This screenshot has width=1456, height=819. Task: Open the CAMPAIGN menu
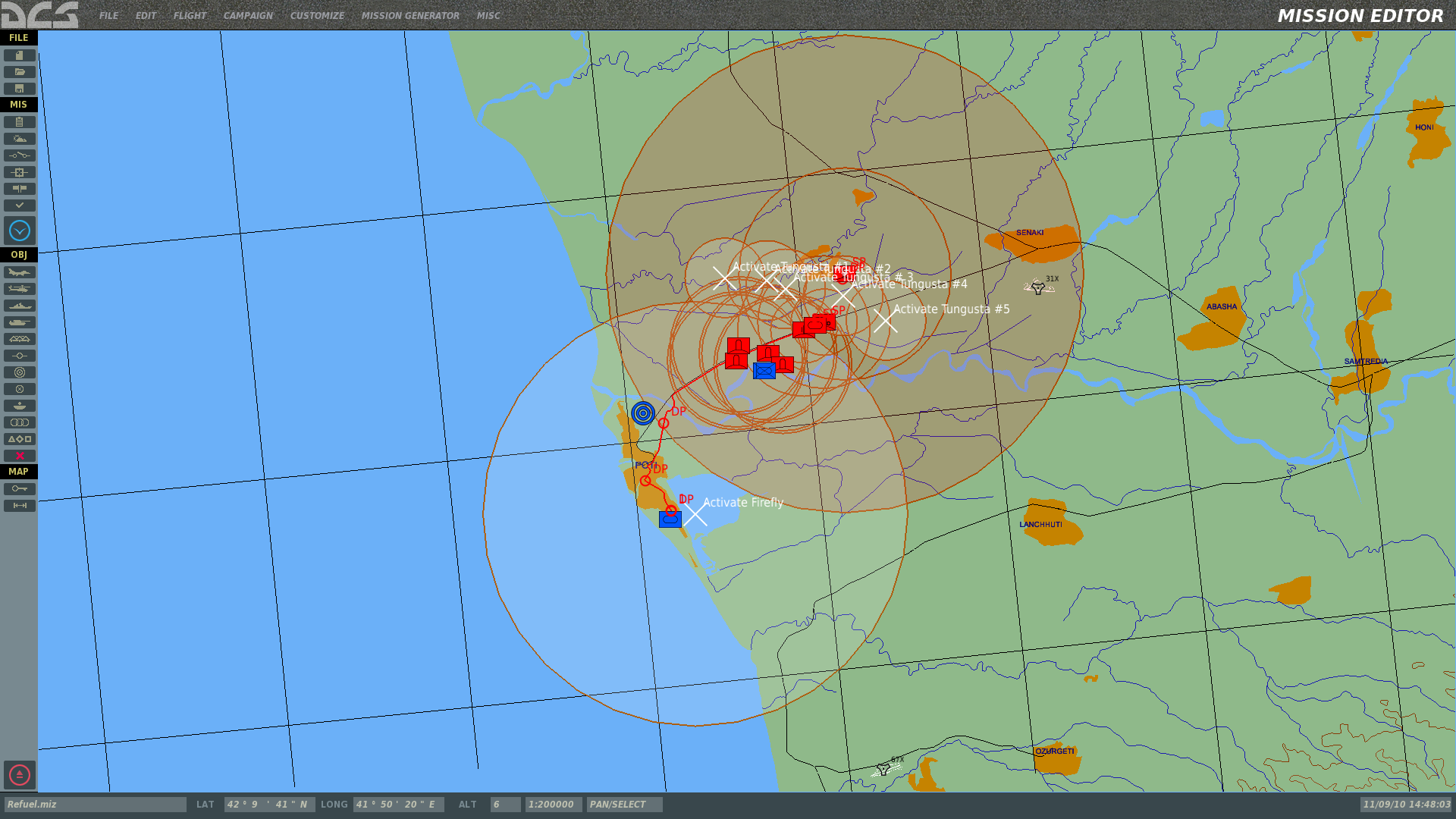(x=248, y=15)
